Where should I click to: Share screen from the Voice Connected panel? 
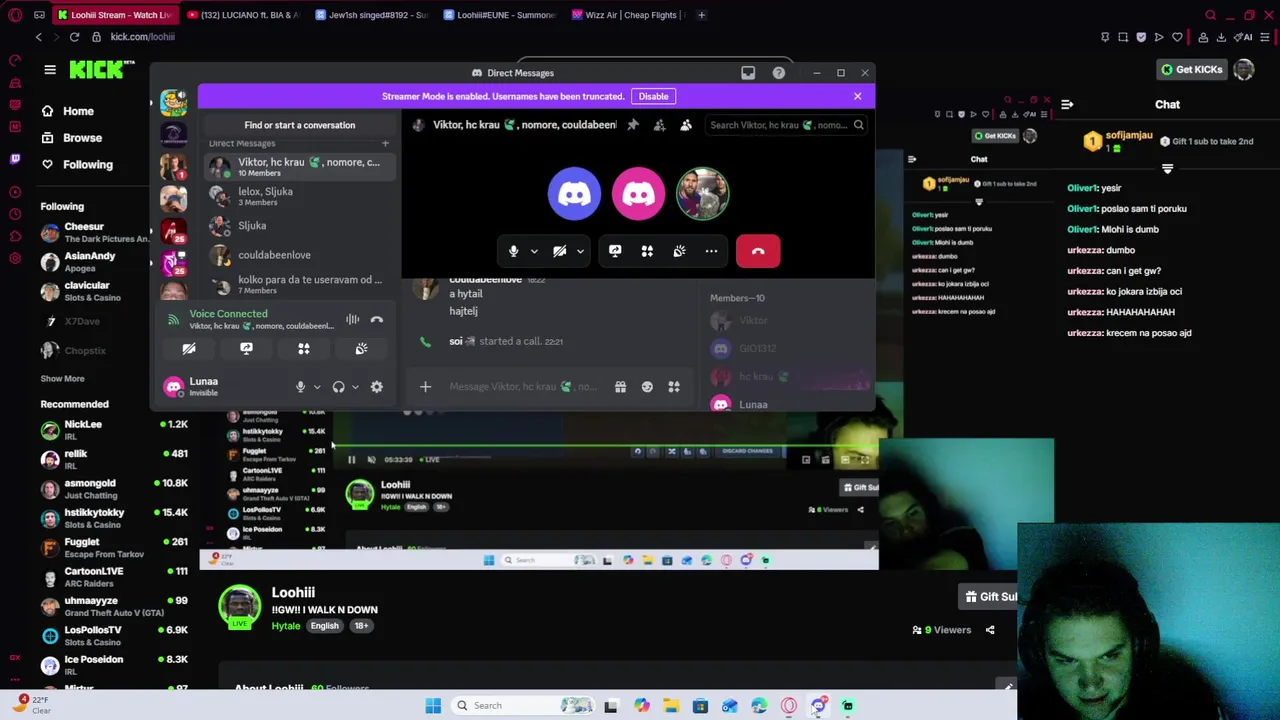click(246, 349)
